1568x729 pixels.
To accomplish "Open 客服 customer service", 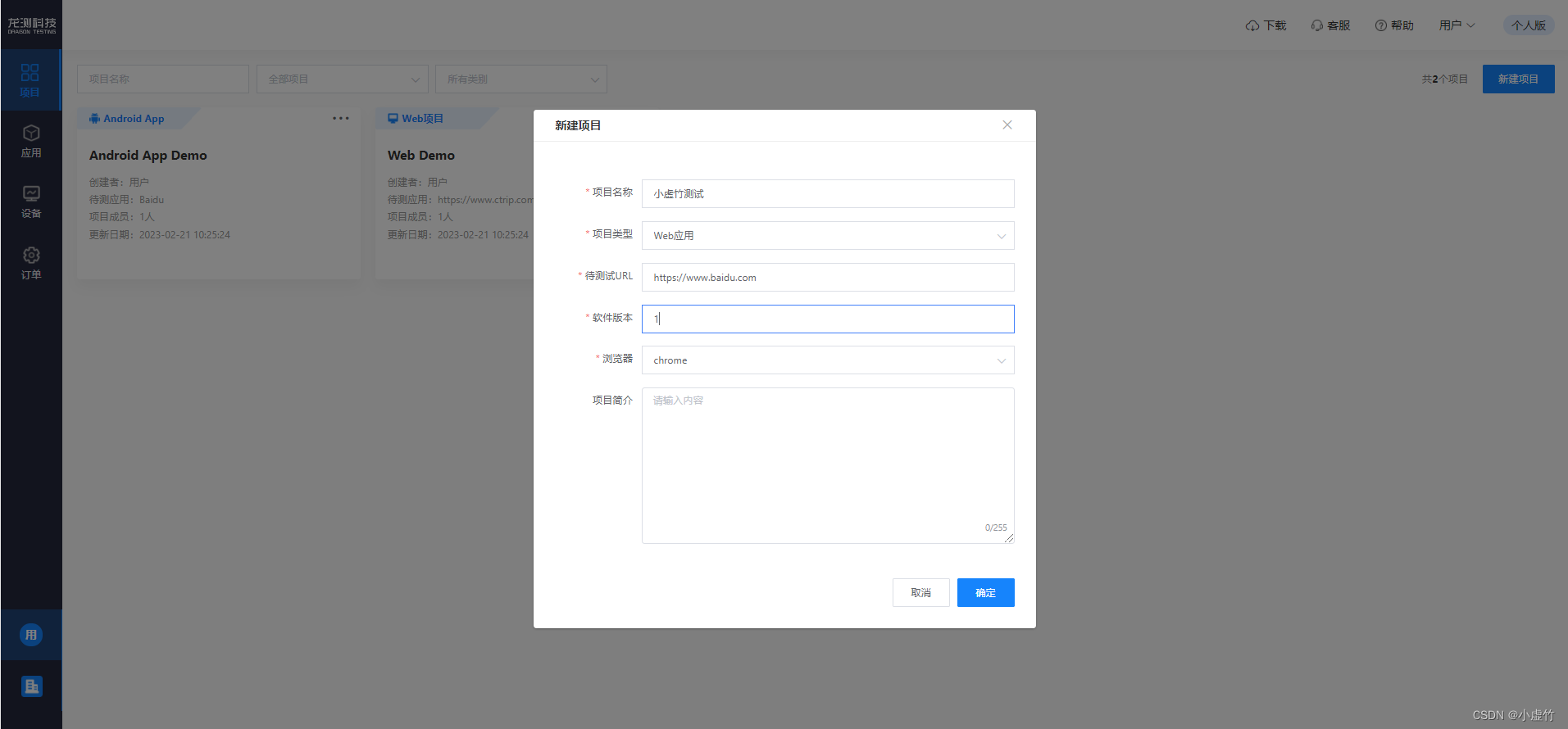I will (x=1330, y=25).
